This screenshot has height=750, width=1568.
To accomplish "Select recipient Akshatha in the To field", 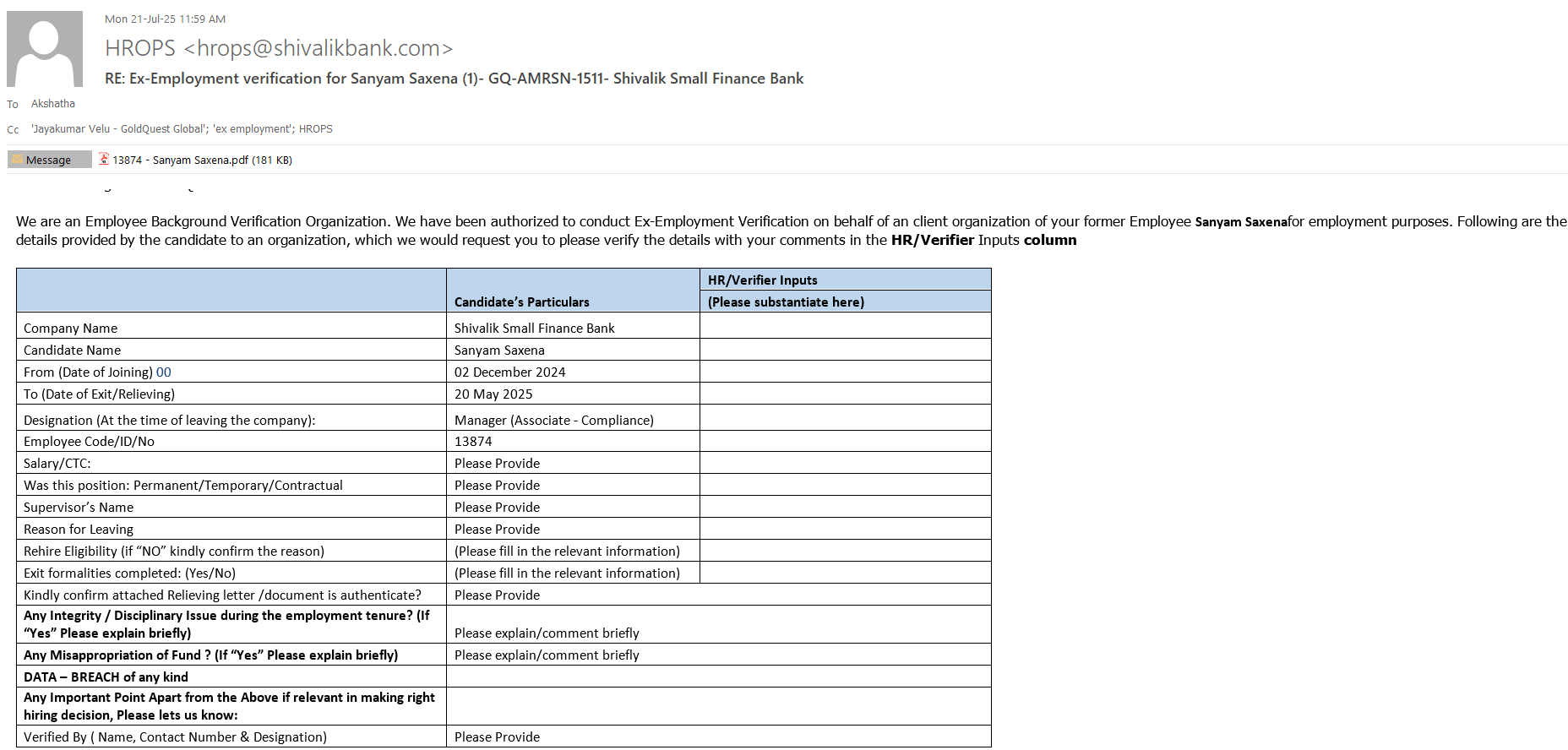I will point(53,104).
